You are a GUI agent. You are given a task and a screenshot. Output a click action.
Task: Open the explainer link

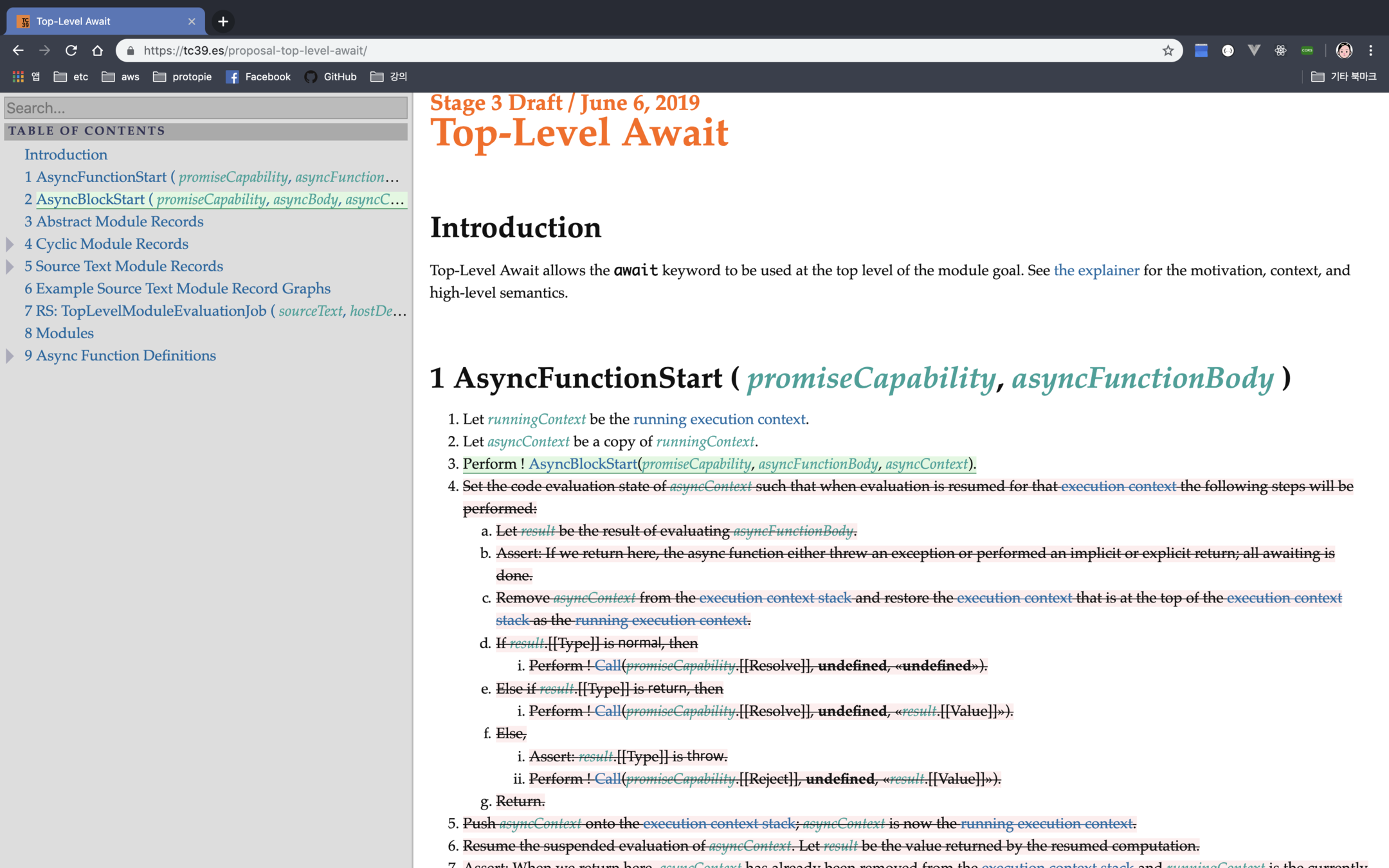(x=1096, y=270)
